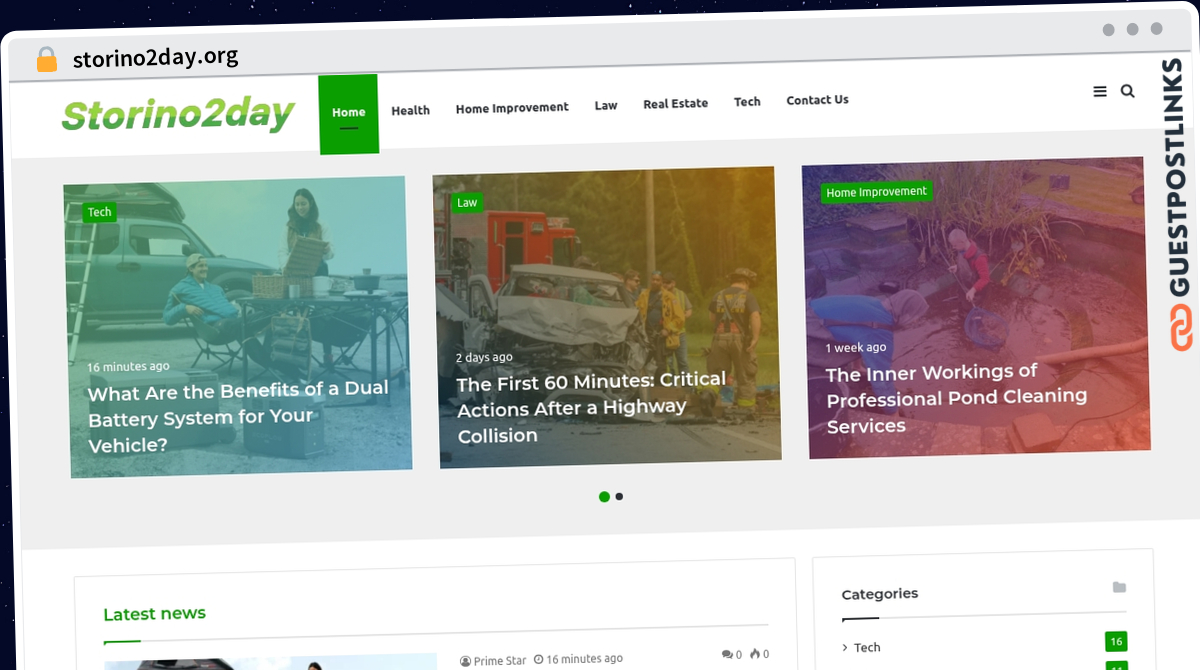
Task: Click the '16 minutes ago' text beside Prime Star
Action: click(x=585, y=659)
